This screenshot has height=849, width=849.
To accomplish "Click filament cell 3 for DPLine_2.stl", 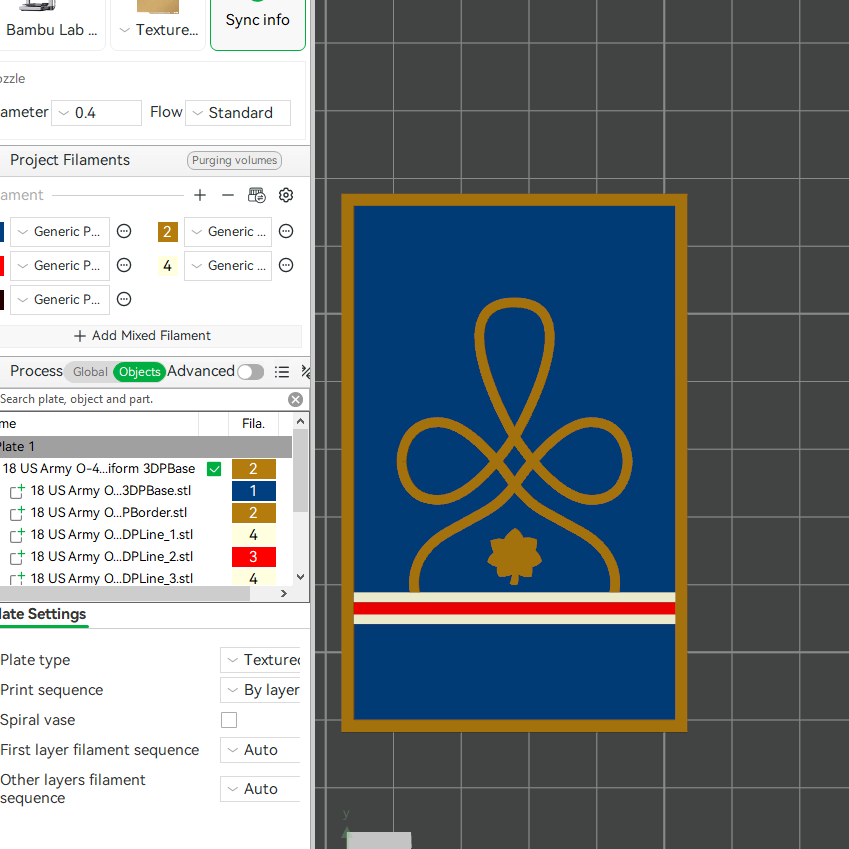I will [x=254, y=557].
